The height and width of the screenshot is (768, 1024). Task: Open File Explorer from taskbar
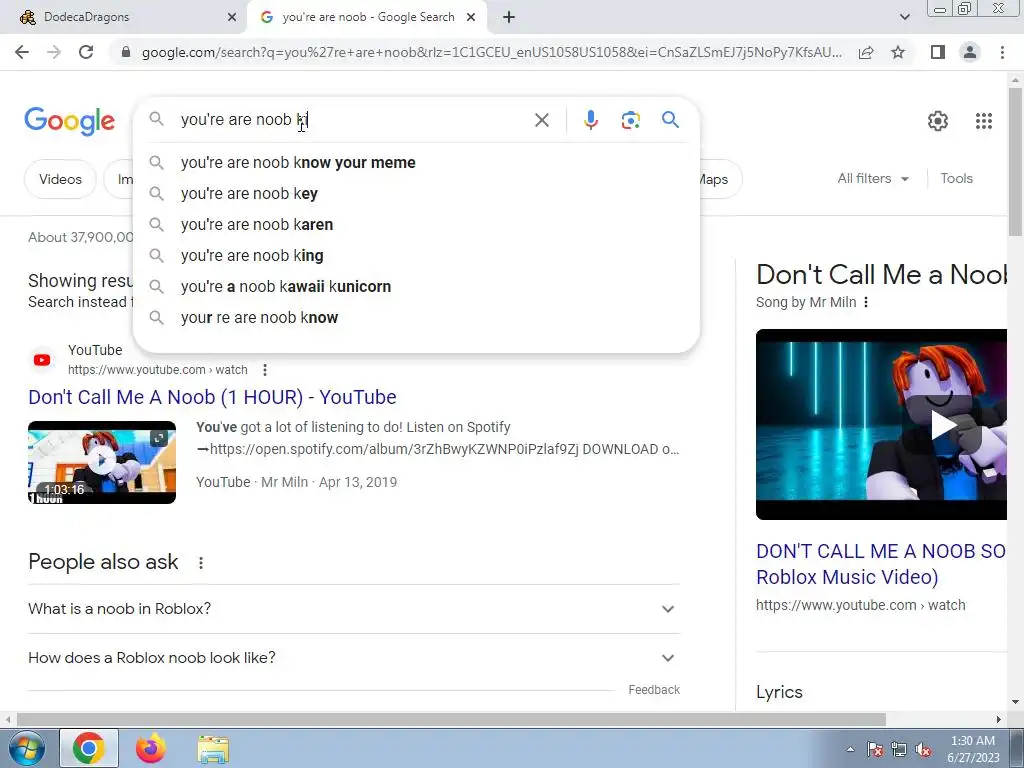coord(213,749)
